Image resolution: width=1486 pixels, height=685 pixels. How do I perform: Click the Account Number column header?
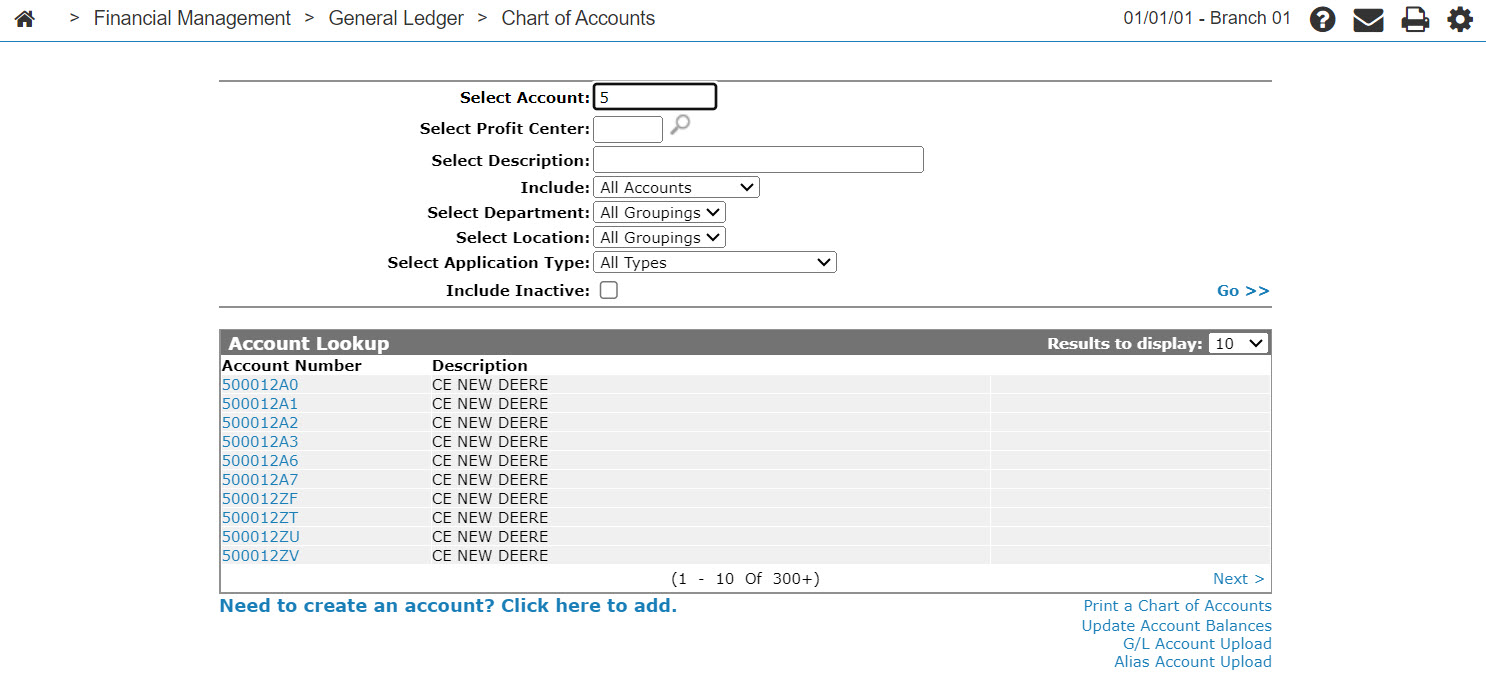(x=292, y=366)
